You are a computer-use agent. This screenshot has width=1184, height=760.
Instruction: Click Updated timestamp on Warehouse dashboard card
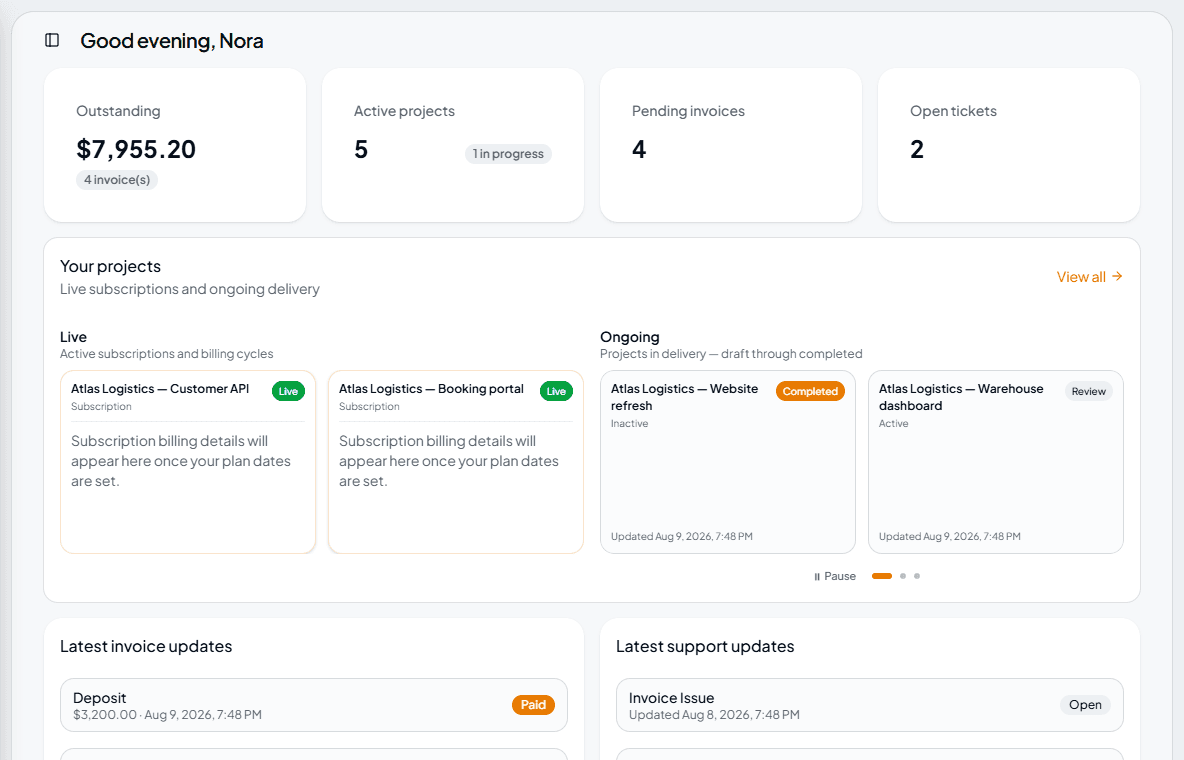point(950,536)
